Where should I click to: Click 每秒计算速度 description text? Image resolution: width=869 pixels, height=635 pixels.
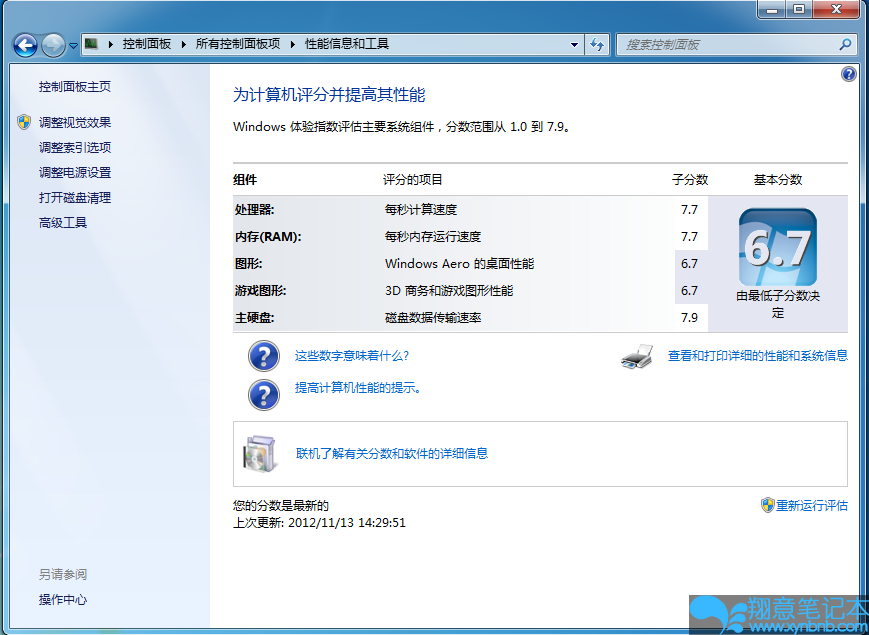click(421, 209)
